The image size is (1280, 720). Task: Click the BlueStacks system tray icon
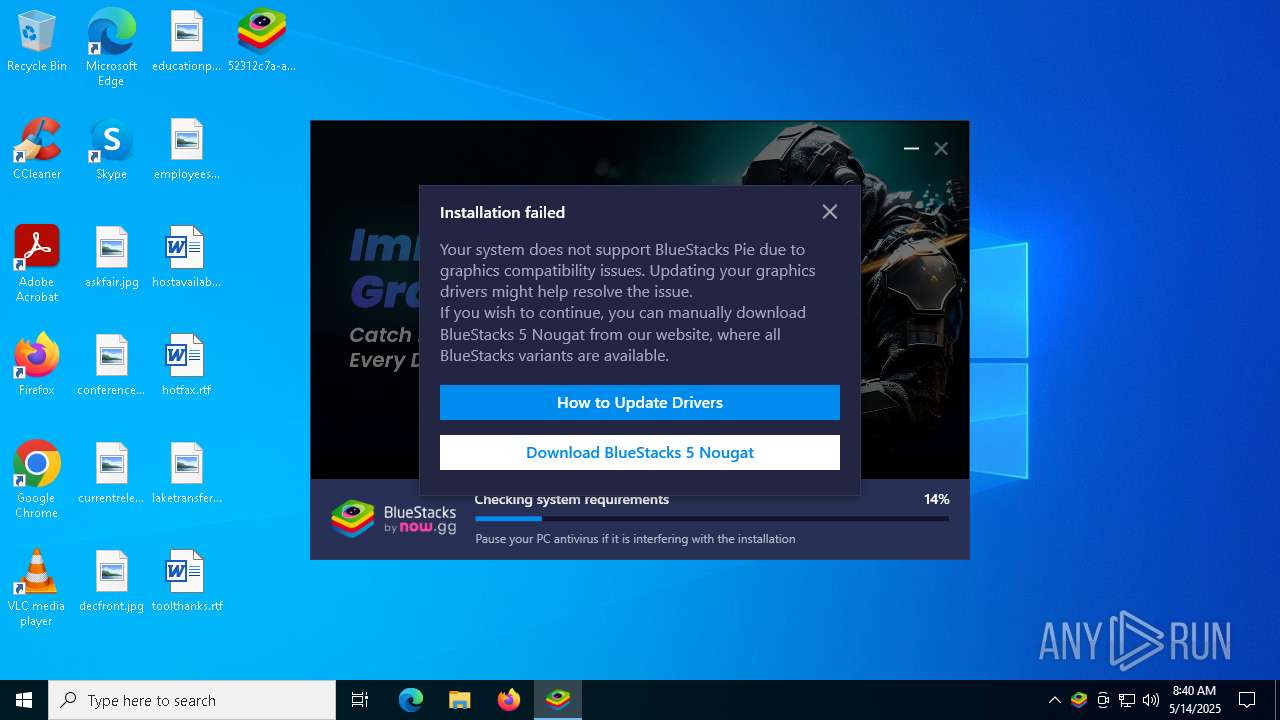point(1079,700)
